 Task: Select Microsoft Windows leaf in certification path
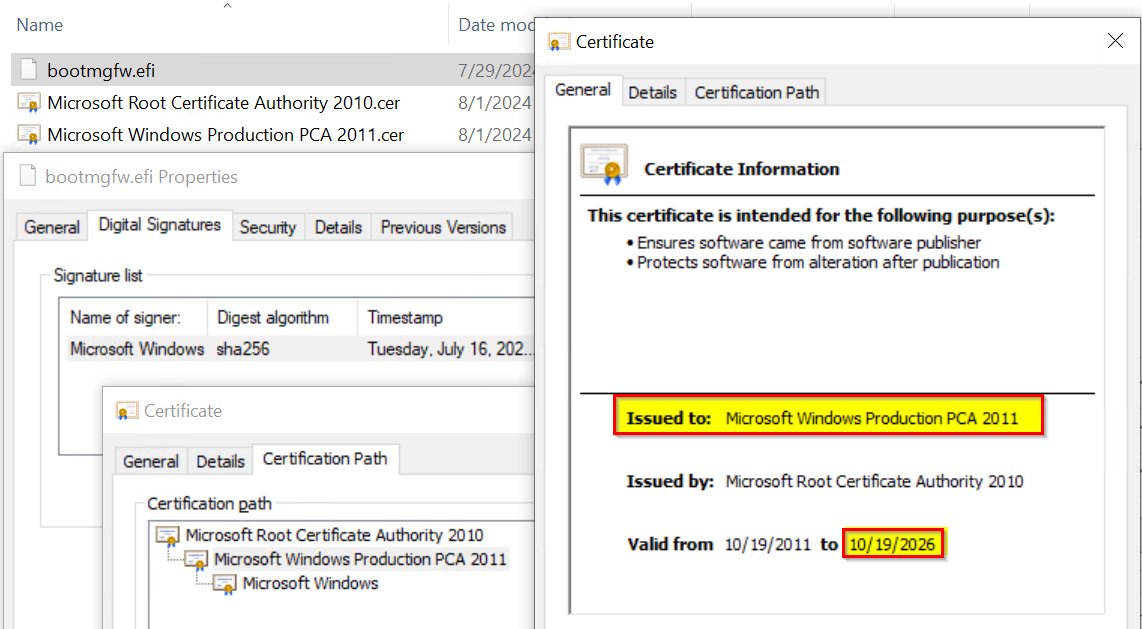pos(310,583)
